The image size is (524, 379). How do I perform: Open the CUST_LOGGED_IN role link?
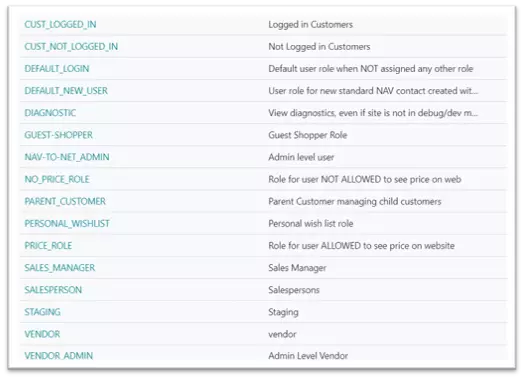click(60, 24)
